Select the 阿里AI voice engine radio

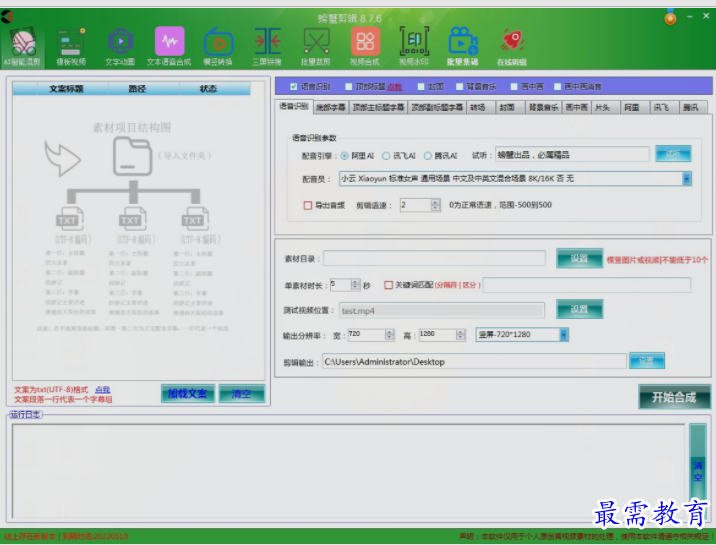pyautogui.click(x=344, y=156)
